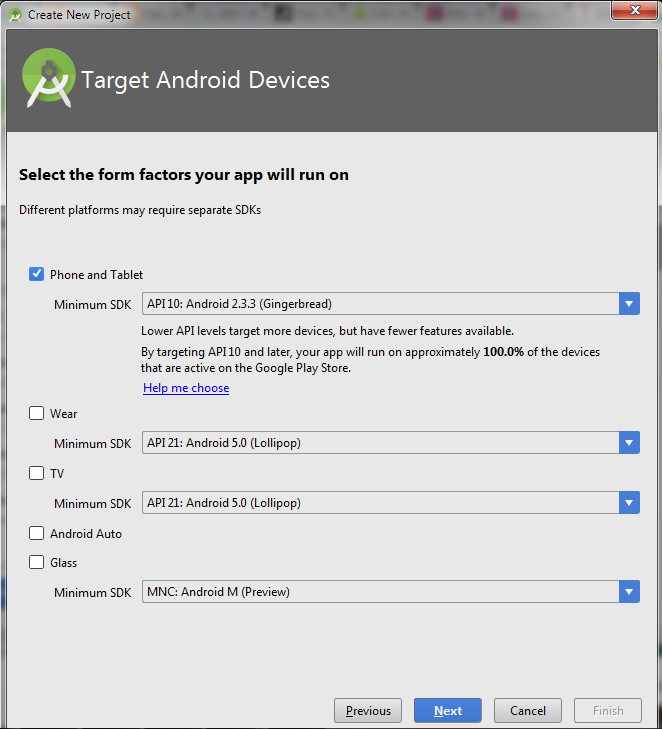The width and height of the screenshot is (662, 729).
Task: Tick the TV checkbox
Action: click(x=37, y=473)
